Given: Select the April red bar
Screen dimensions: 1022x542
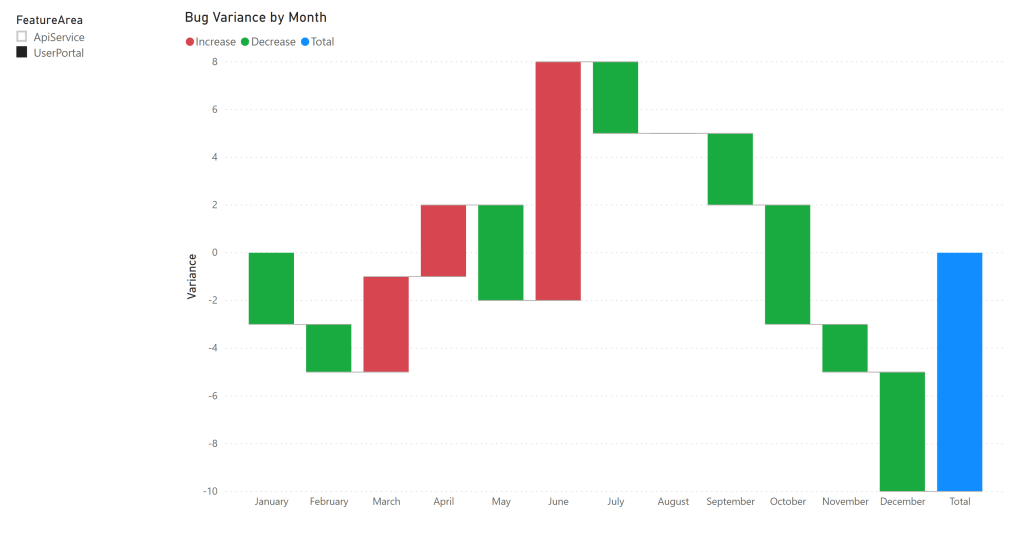Looking at the screenshot, I should tap(443, 240).
